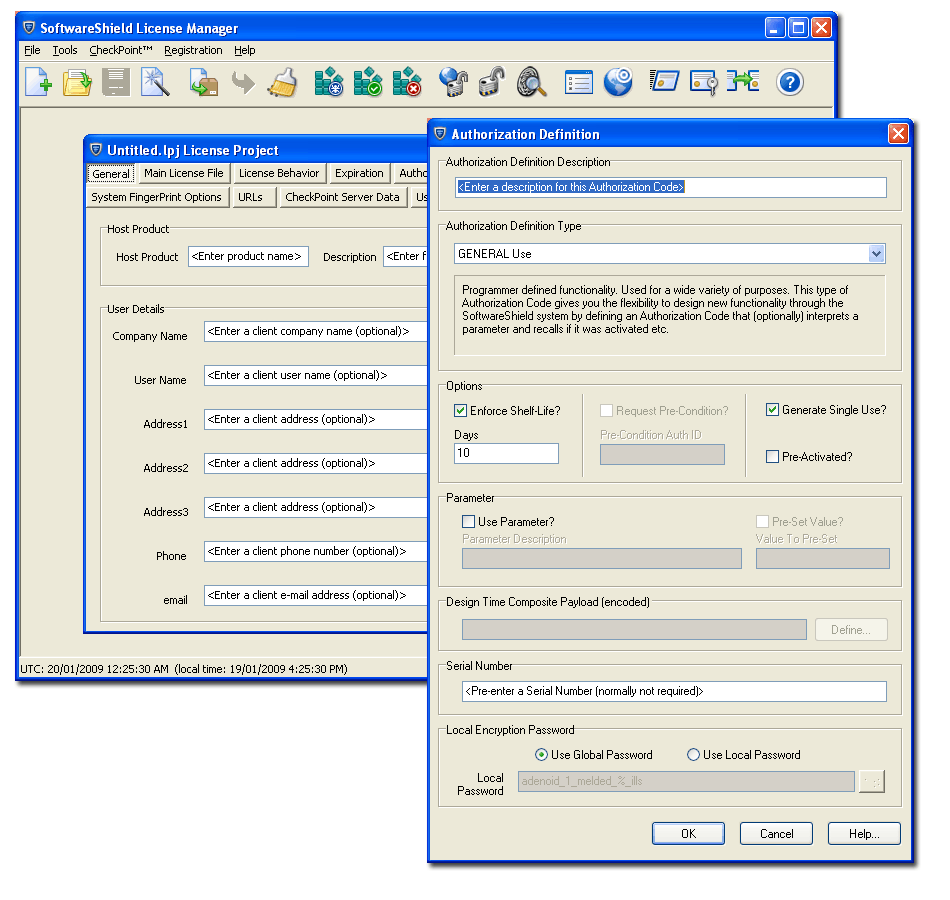Click the open padlock icon
The width and height of the screenshot is (950, 900).
point(492,82)
